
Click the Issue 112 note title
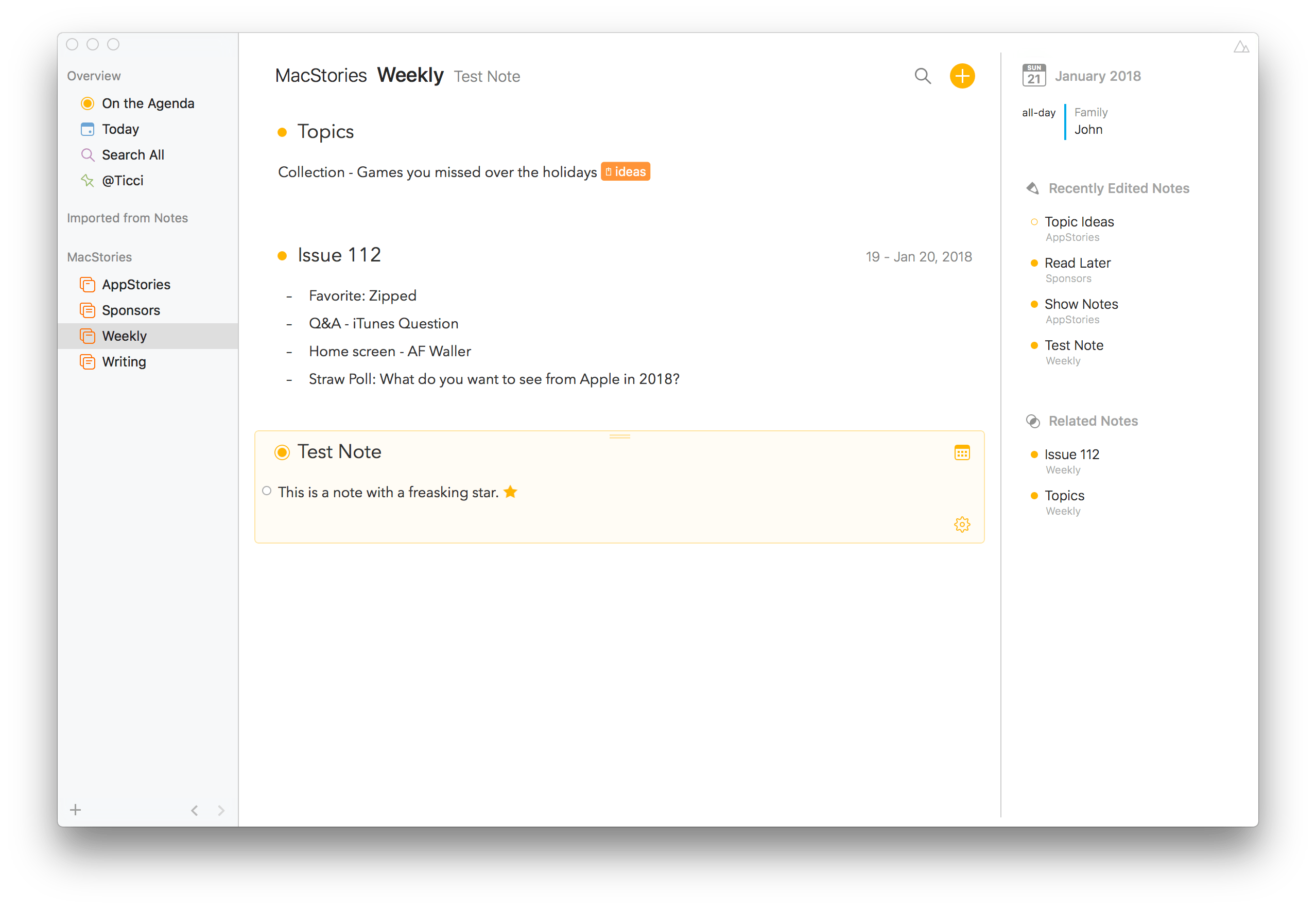coord(339,255)
